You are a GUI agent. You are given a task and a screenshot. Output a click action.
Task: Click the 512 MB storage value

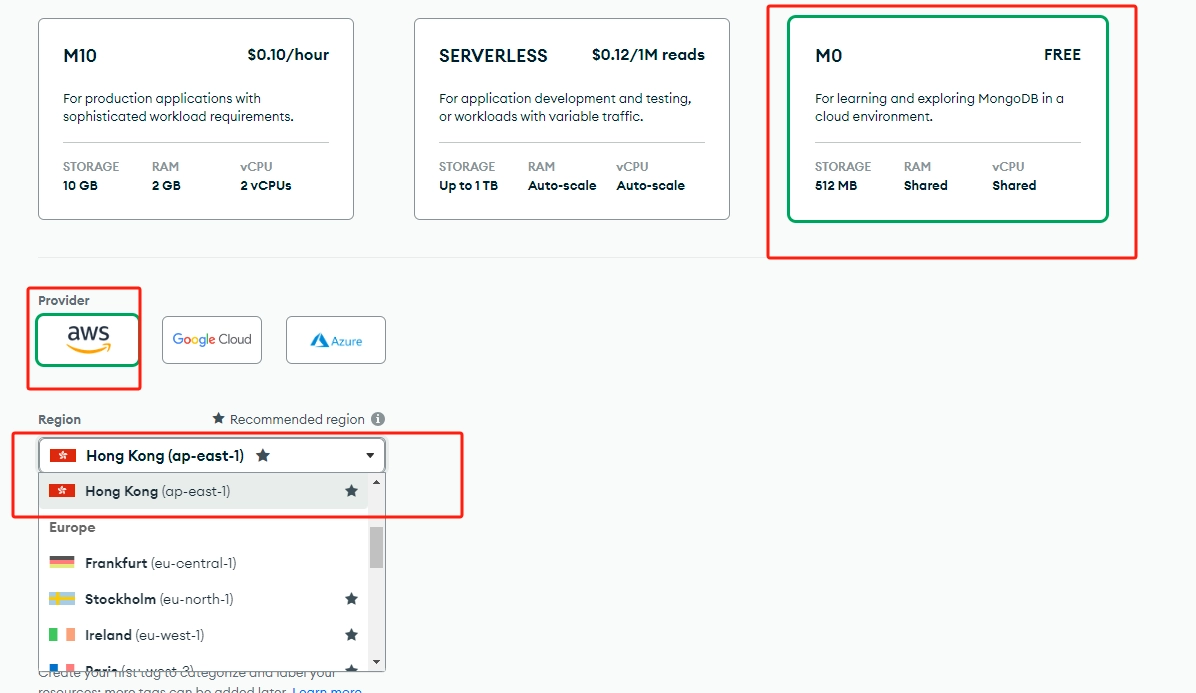point(836,185)
